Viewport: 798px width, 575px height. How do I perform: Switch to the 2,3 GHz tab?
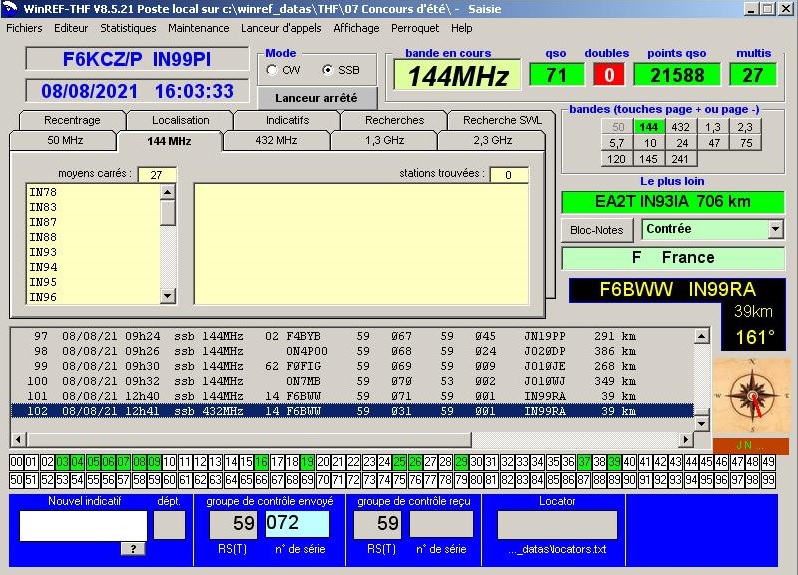pos(492,140)
